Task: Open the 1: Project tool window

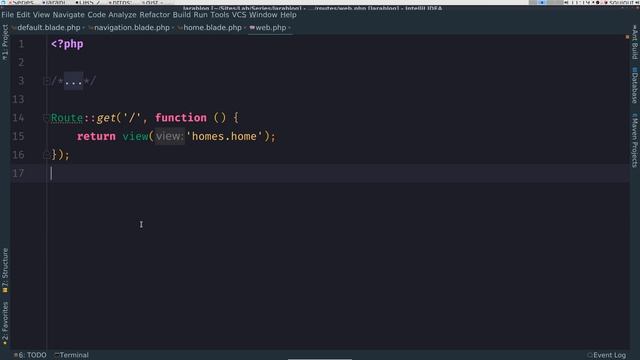Action: [5, 42]
